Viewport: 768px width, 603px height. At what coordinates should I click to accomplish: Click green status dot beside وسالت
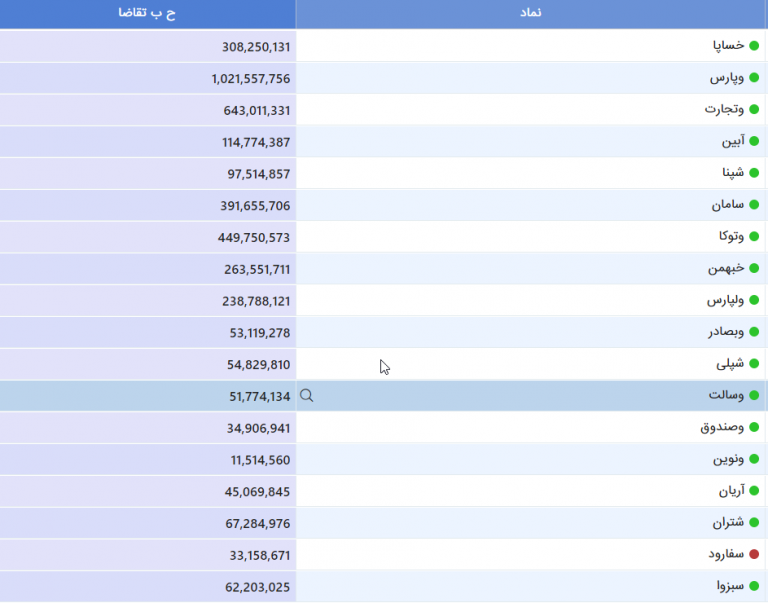[x=754, y=395]
